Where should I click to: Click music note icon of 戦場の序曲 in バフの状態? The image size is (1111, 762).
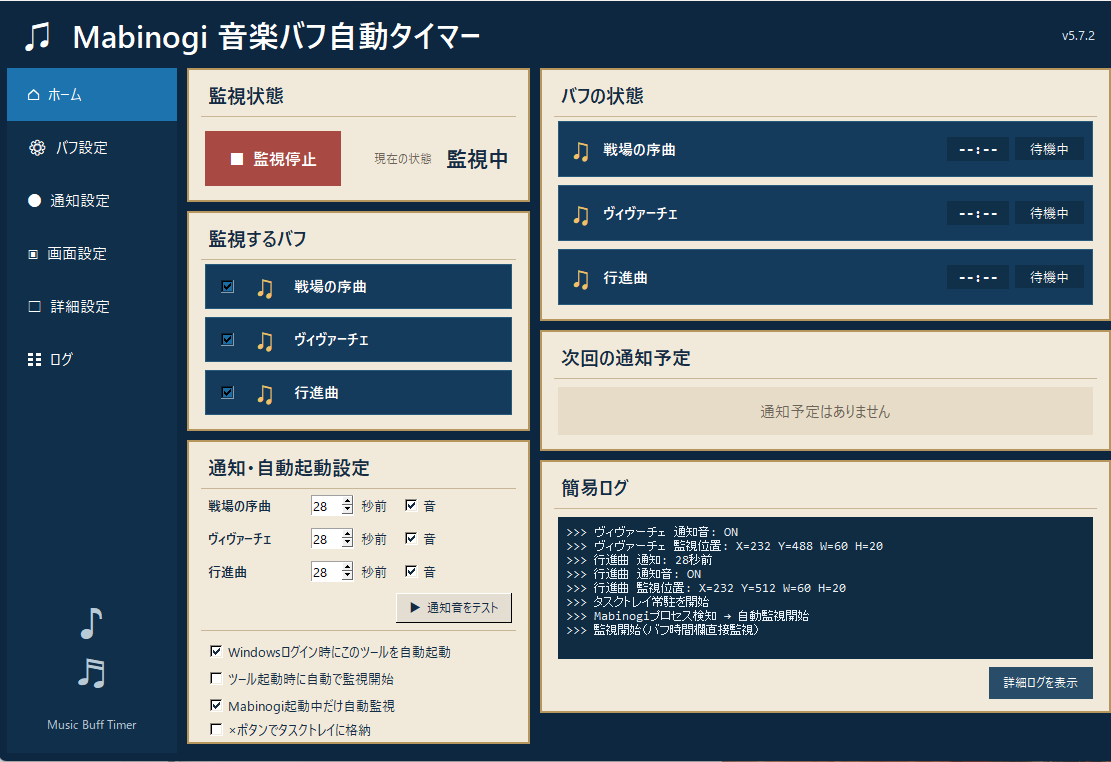pyautogui.click(x=581, y=150)
